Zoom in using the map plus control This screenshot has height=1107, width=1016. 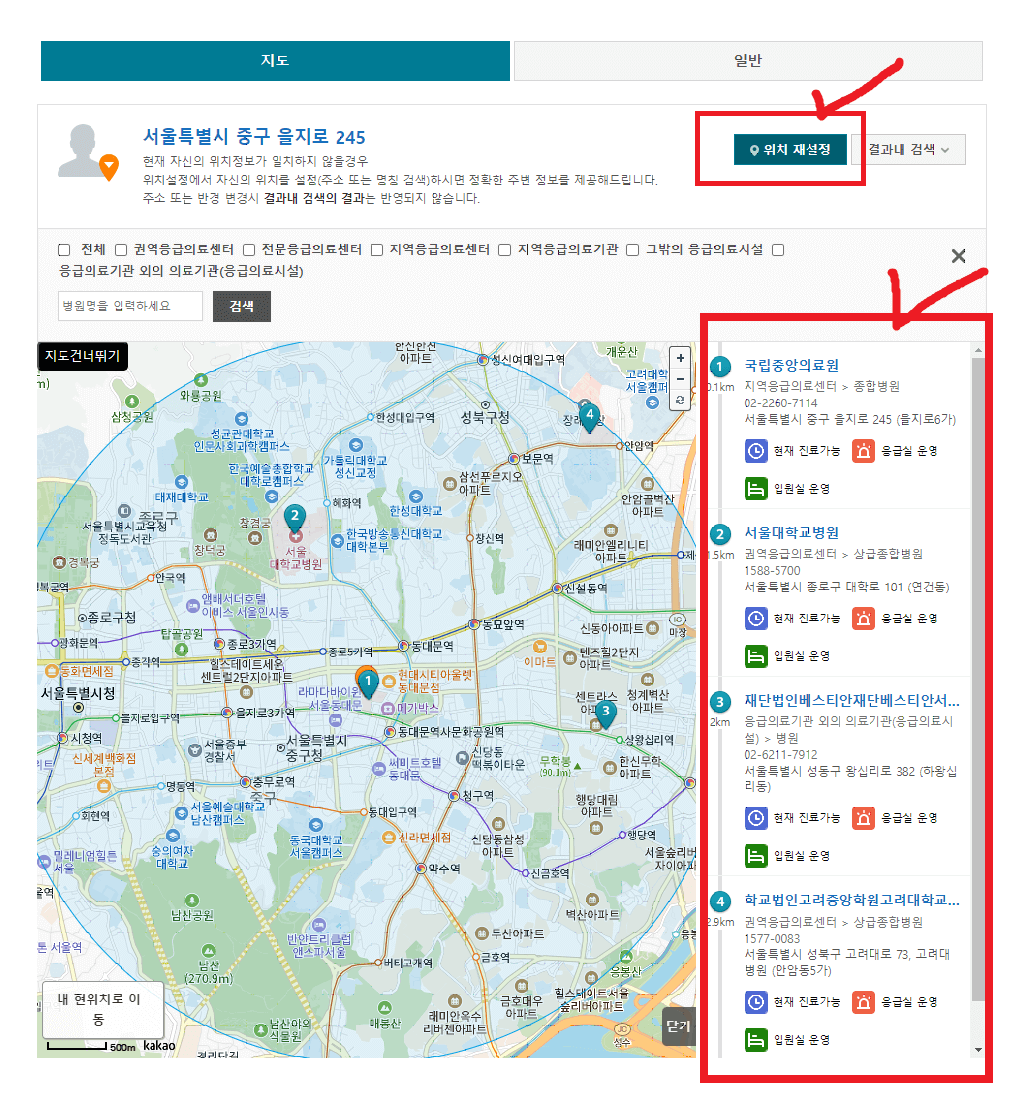click(x=680, y=357)
